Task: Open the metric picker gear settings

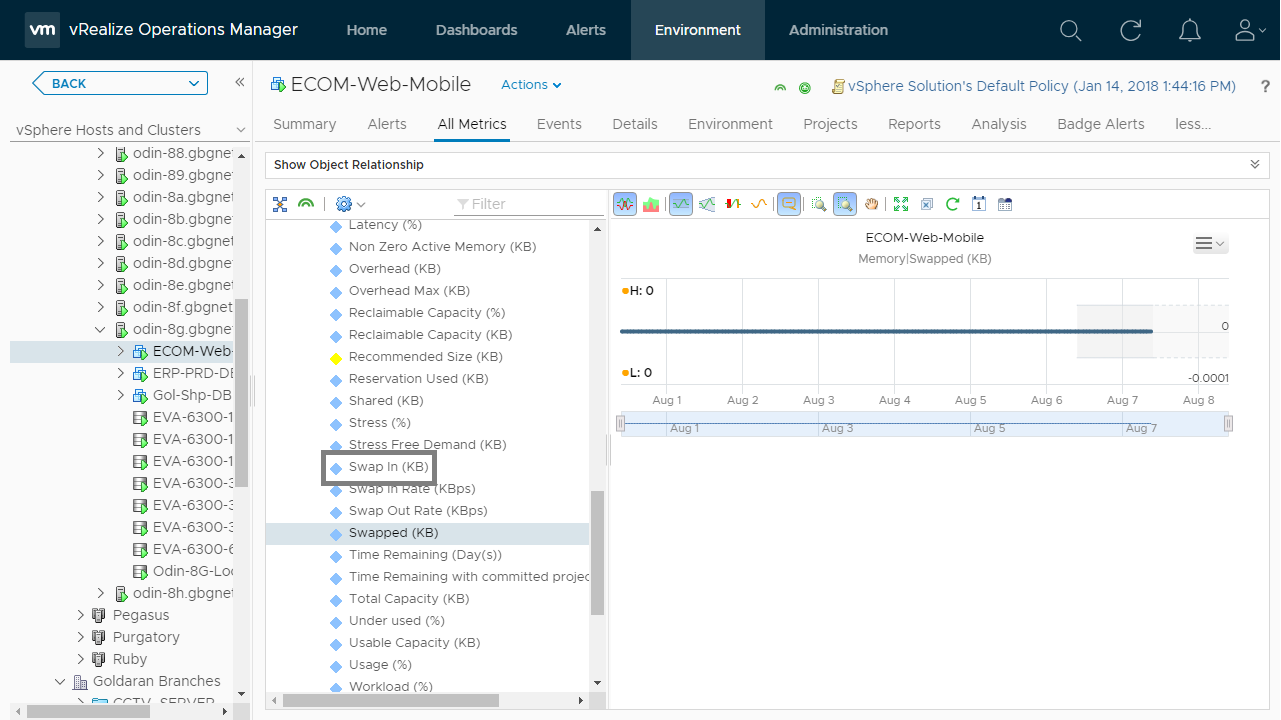Action: tap(350, 204)
